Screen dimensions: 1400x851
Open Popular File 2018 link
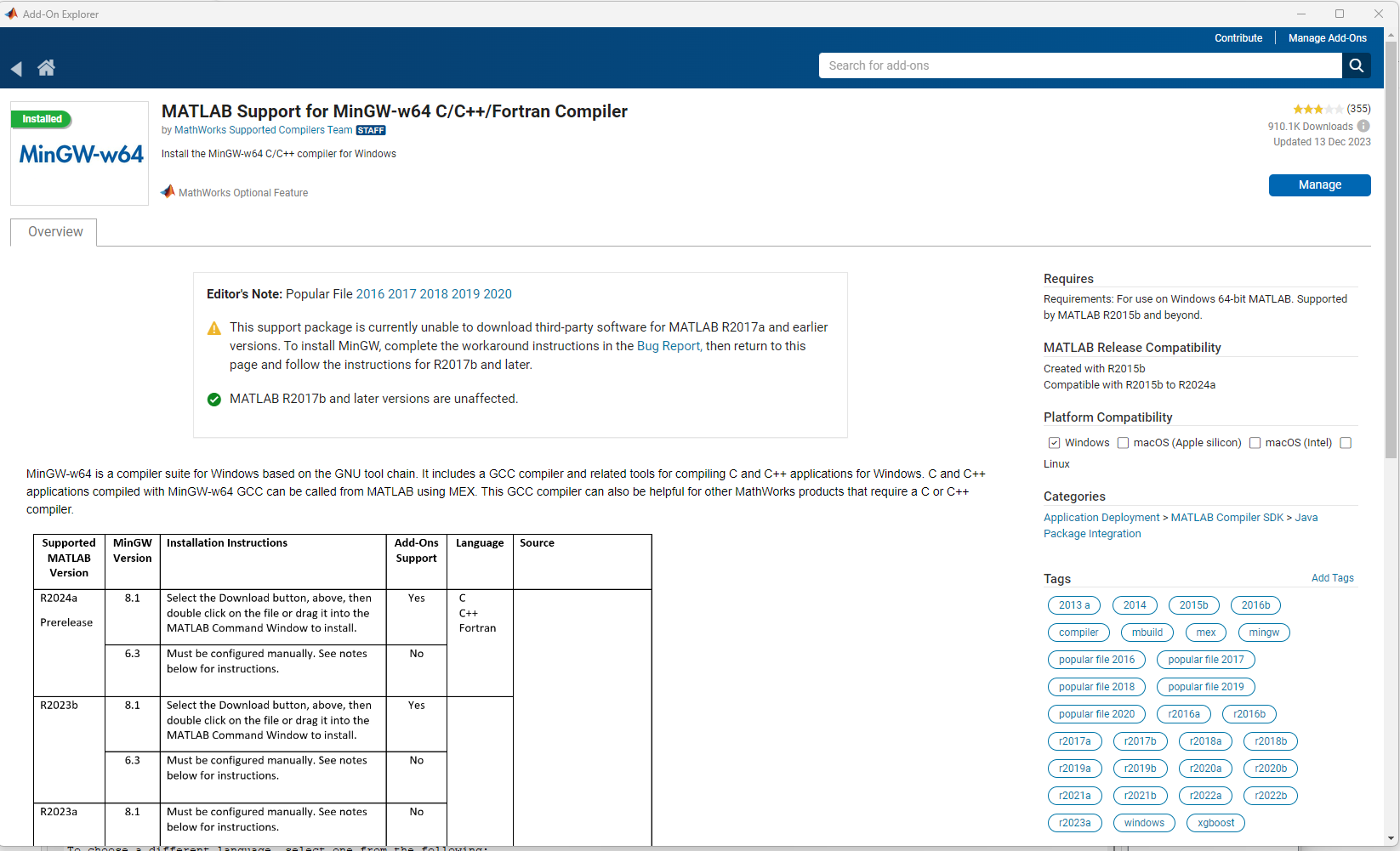coord(434,294)
